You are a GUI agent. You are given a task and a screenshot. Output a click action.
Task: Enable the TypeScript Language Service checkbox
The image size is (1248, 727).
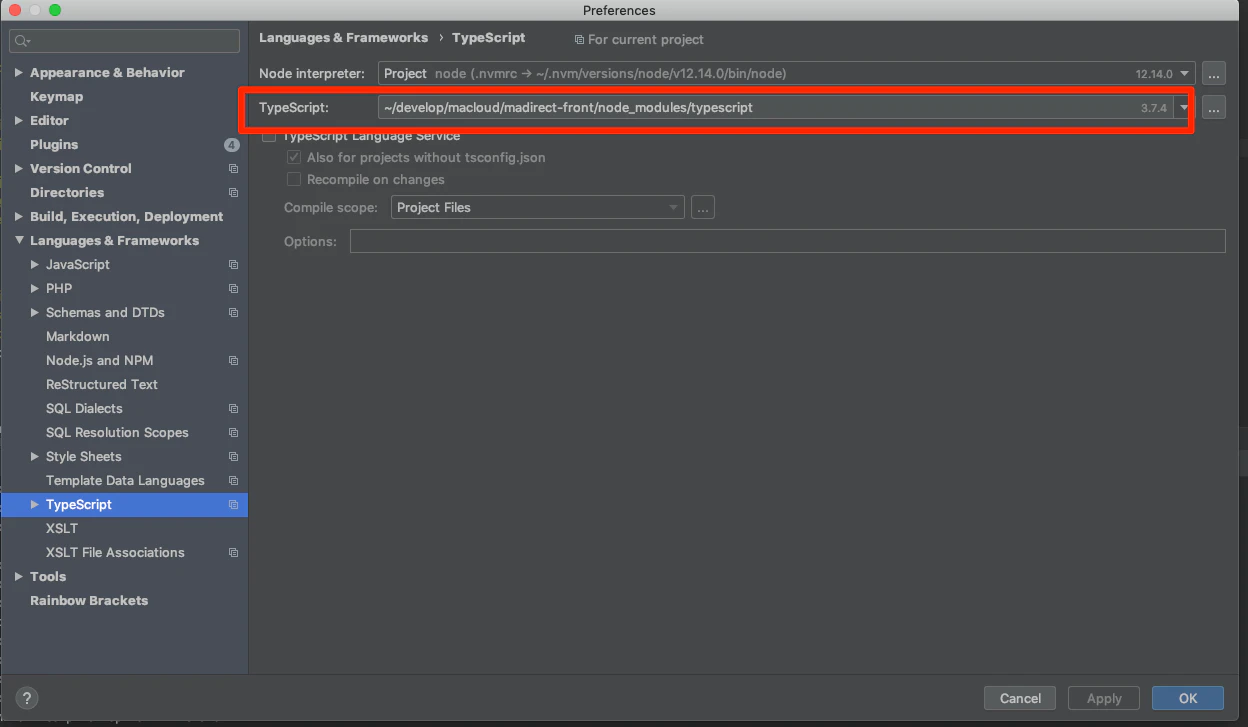coord(268,136)
